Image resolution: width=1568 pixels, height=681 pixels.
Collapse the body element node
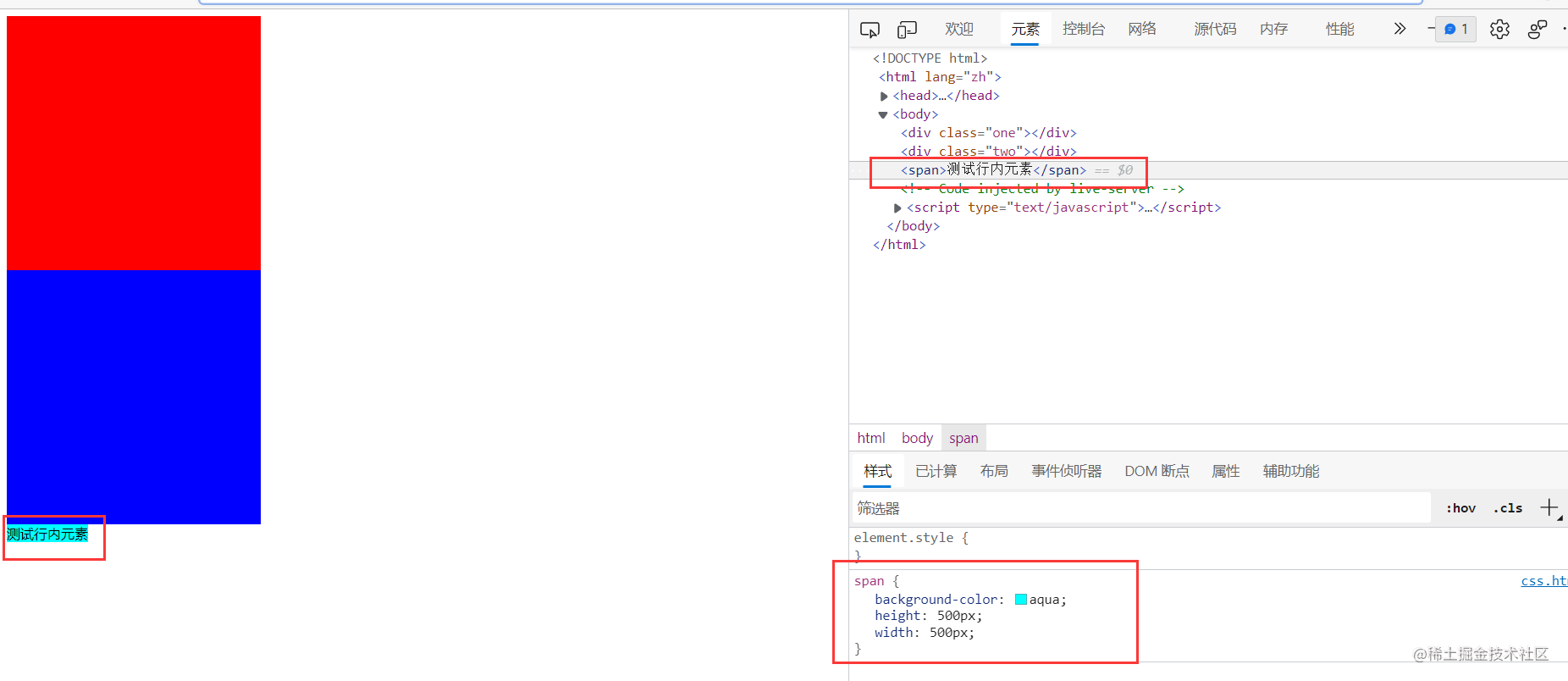pyautogui.click(x=883, y=114)
